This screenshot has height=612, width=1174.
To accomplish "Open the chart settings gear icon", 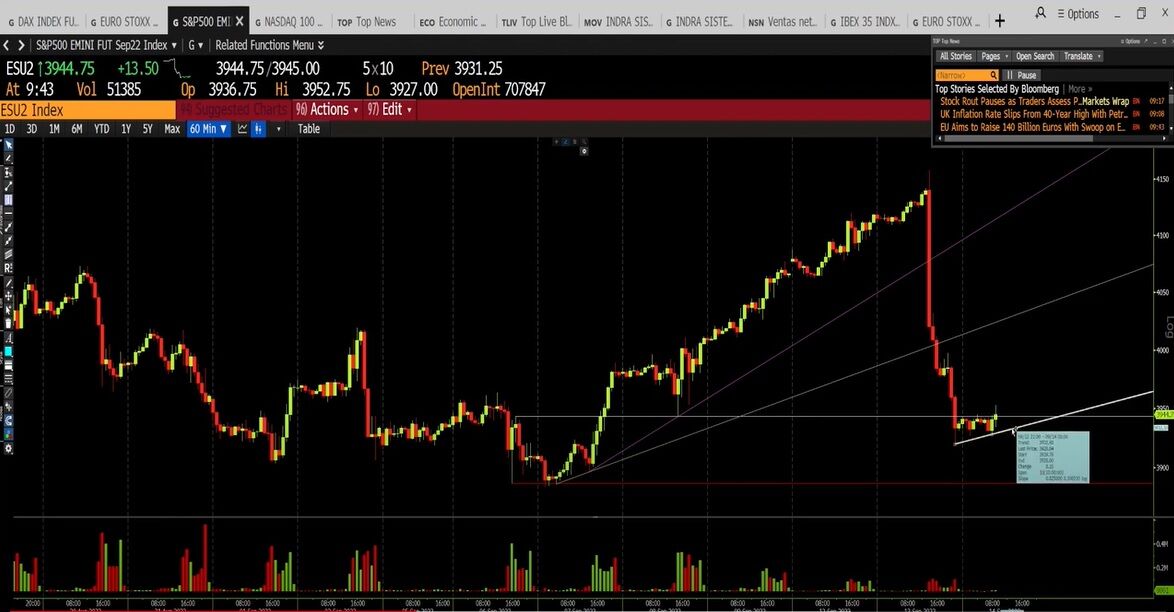I will [x=8, y=449].
